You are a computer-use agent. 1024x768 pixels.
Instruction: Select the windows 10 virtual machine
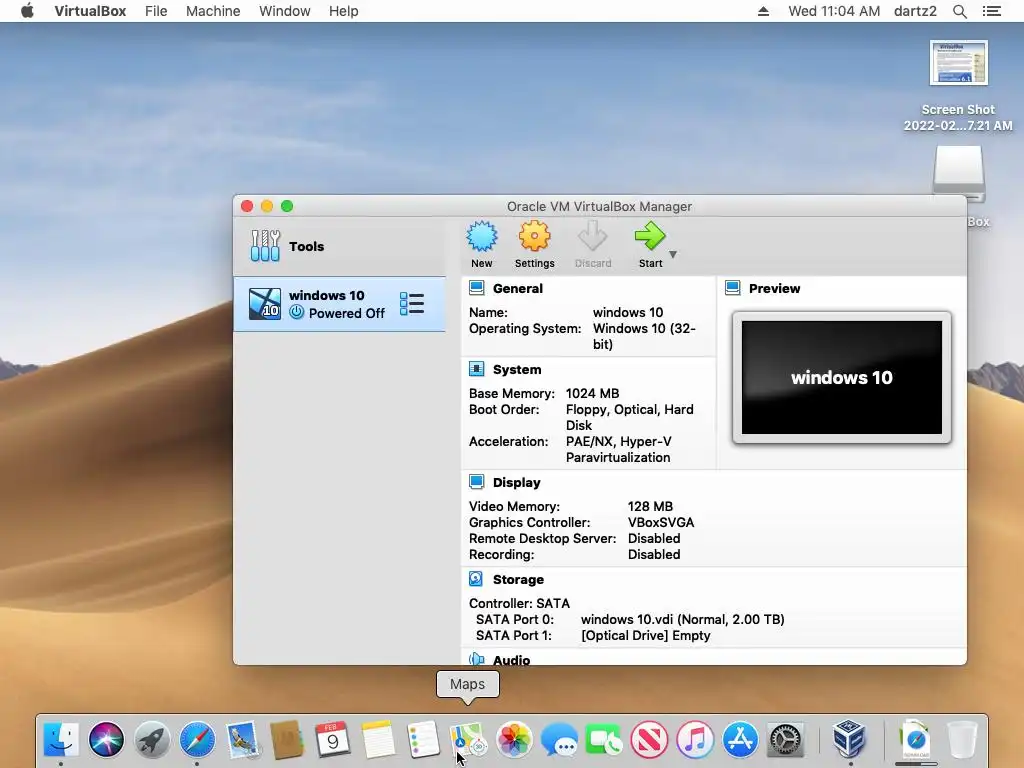(340, 304)
